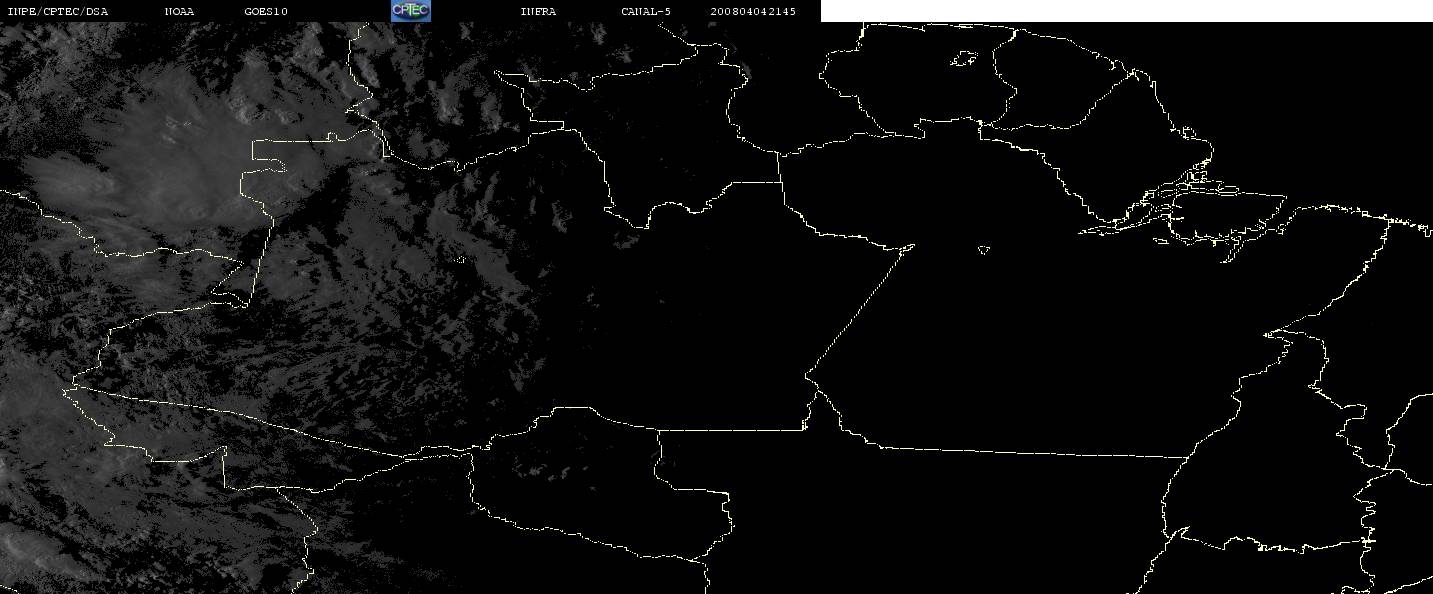1433x594 pixels.
Task: Click the GOES10 satellite label
Action: click(266, 12)
